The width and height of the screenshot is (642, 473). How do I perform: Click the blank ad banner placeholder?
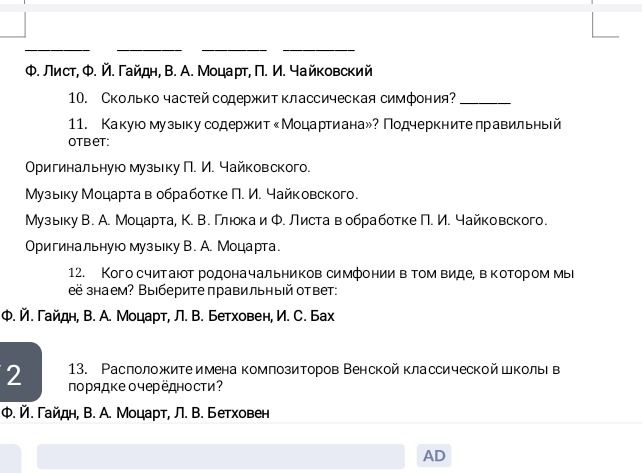(221, 456)
